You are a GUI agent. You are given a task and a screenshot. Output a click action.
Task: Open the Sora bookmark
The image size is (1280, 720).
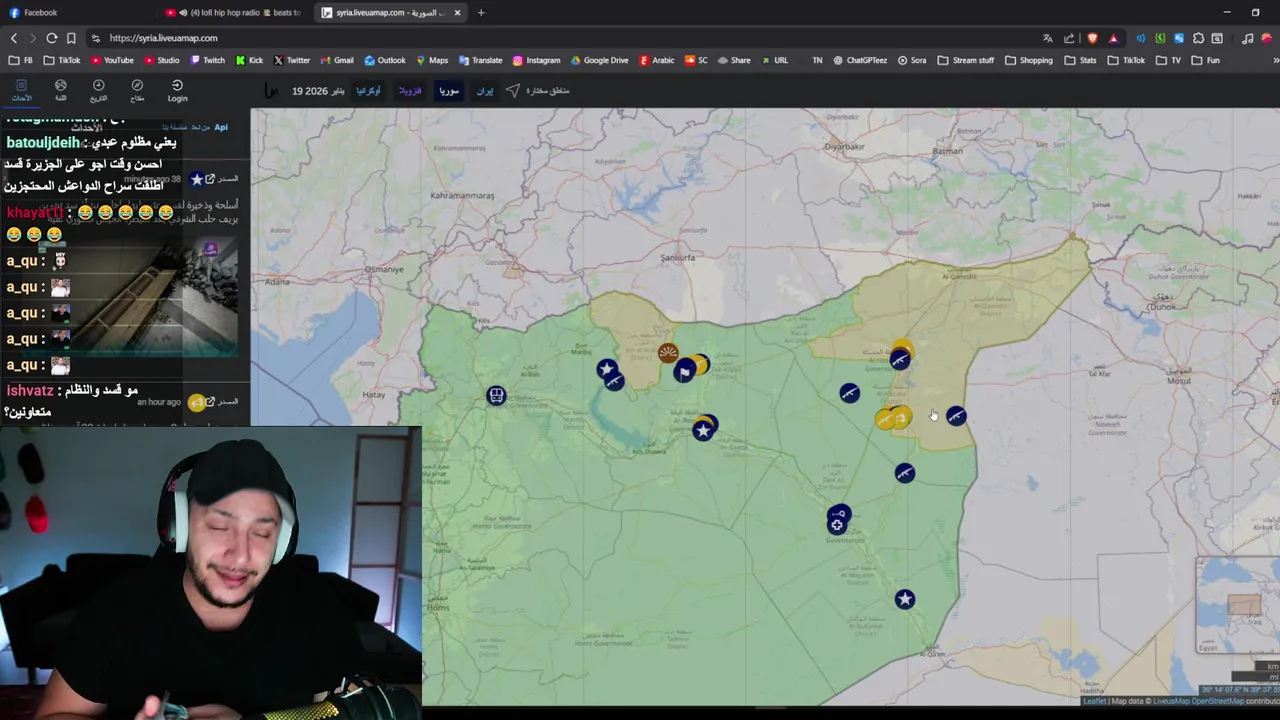(x=912, y=60)
